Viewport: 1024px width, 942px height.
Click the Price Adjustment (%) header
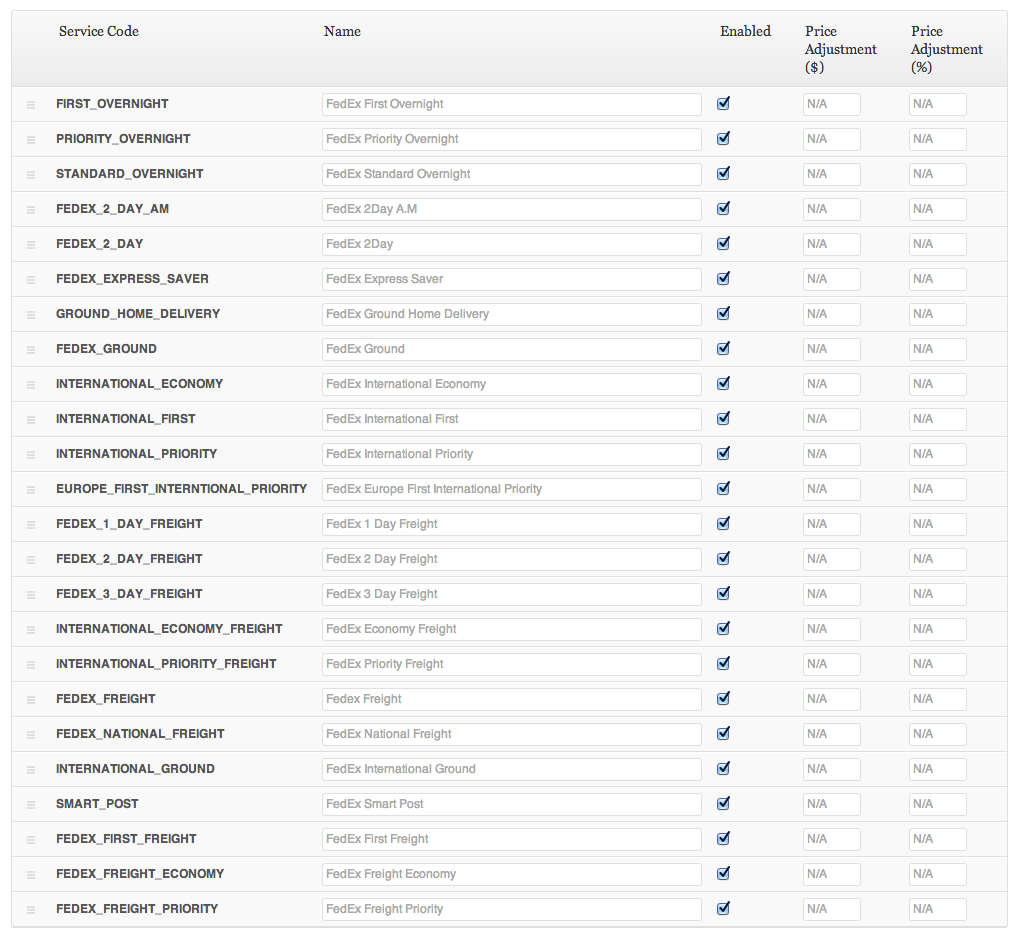tap(946, 49)
